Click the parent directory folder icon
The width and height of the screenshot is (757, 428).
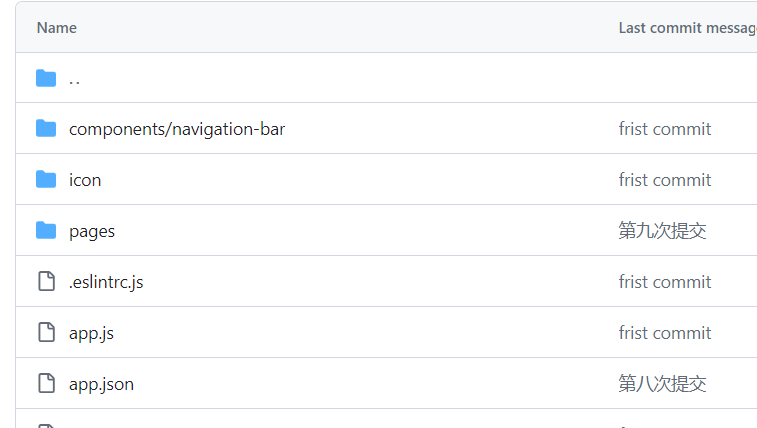pos(46,78)
